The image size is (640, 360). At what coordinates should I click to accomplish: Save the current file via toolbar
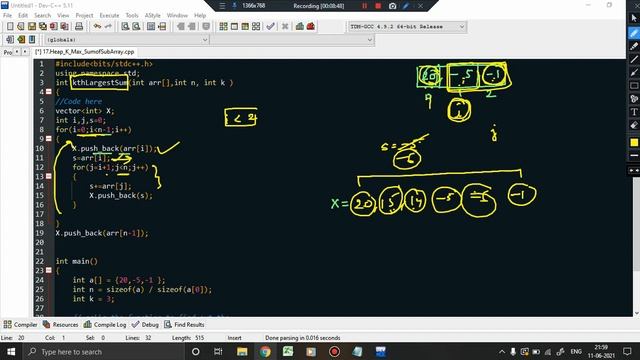pyautogui.click(x=32, y=27)
